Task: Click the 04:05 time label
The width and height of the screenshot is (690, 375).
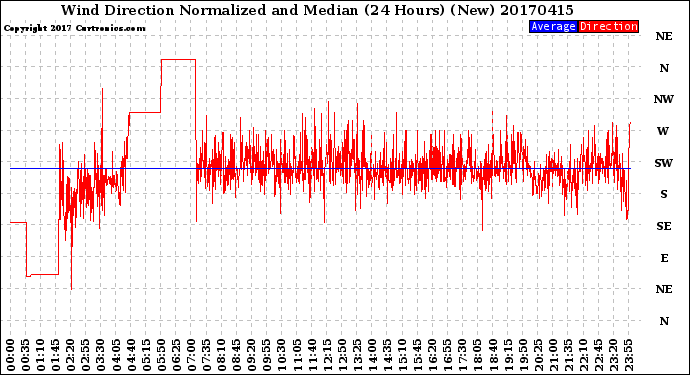Action: tap(117, 355)
